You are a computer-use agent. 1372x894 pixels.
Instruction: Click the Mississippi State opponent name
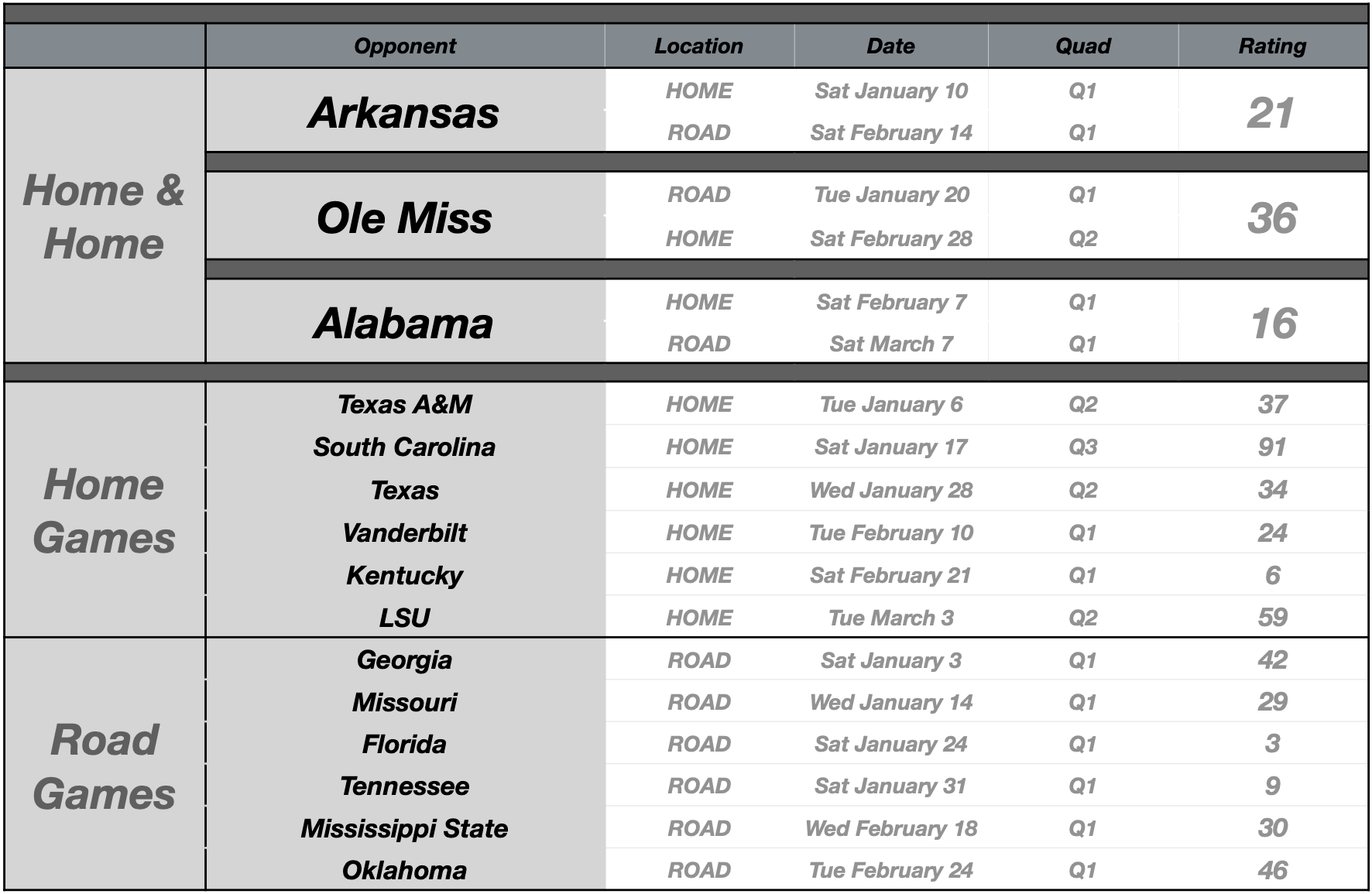coord(404,828)
